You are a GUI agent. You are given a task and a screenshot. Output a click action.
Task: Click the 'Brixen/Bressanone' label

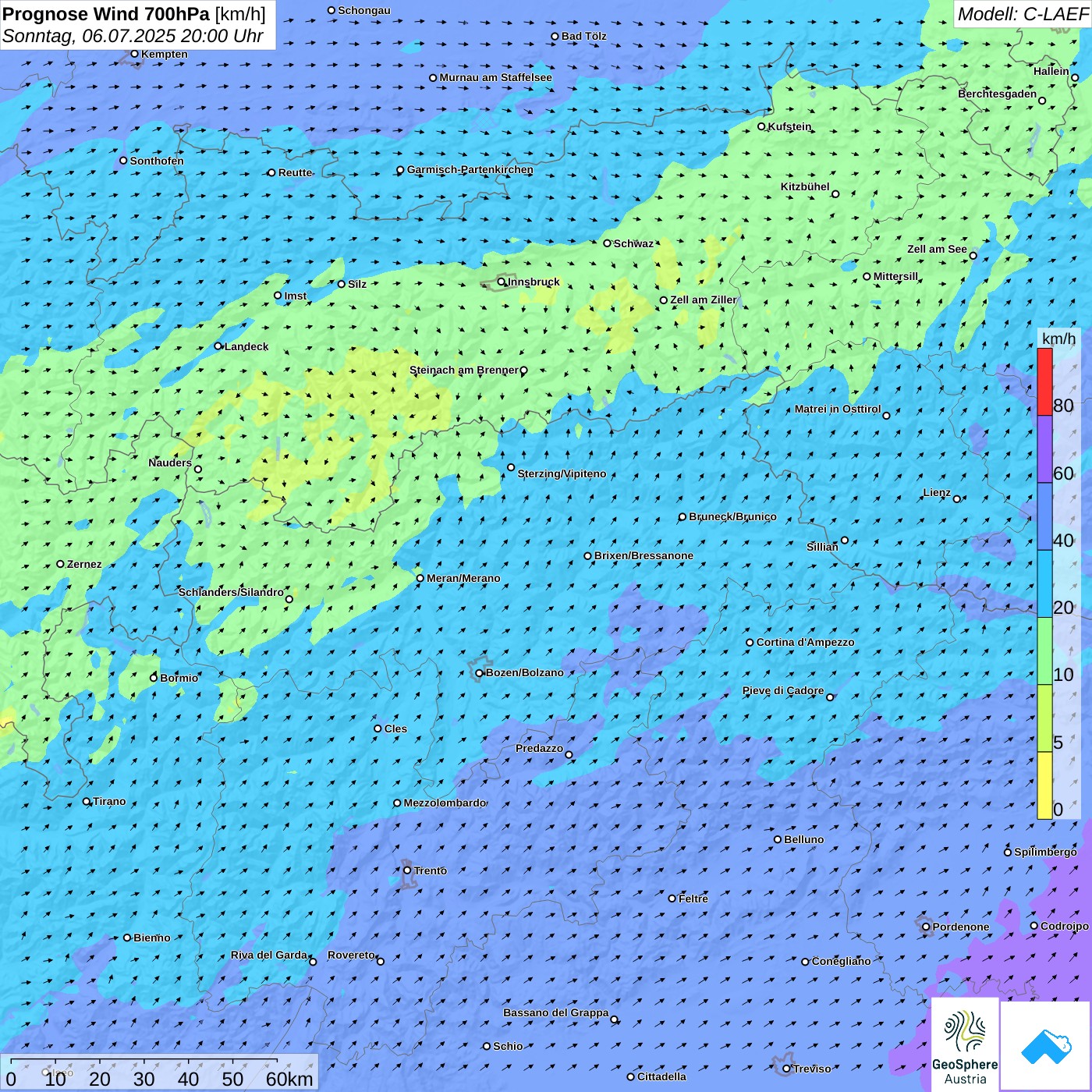tap(643, 556)
